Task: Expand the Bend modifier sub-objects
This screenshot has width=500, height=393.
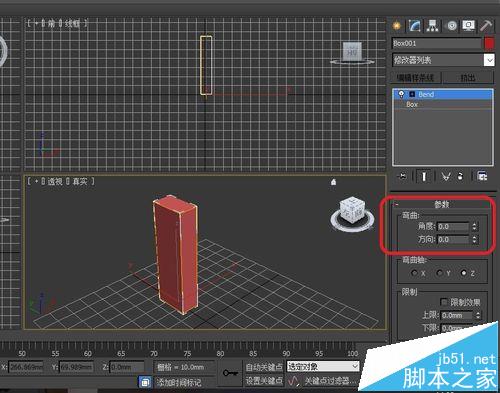Action: (412, 94)
